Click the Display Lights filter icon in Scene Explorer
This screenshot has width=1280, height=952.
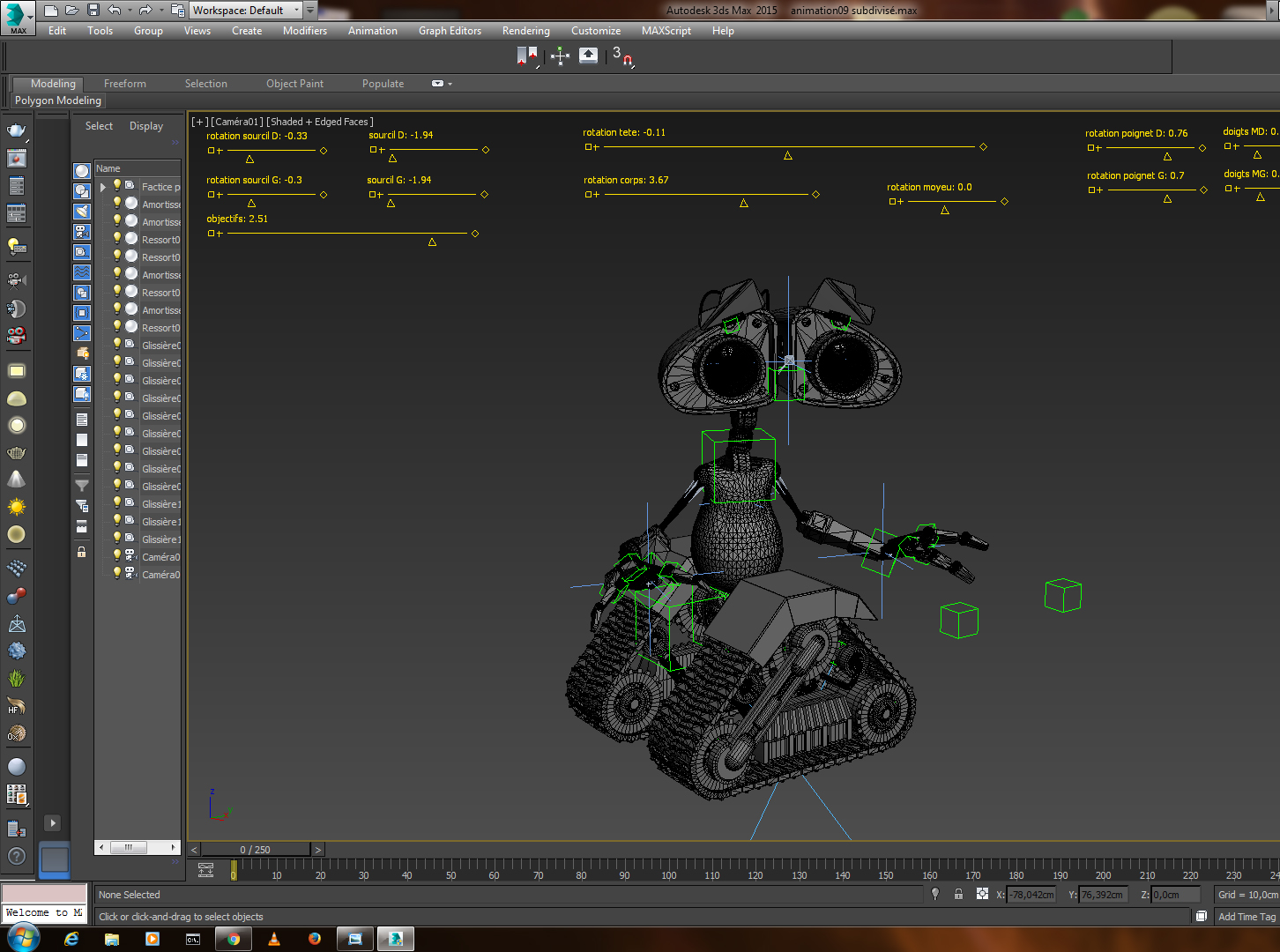[x=82, y=212]
